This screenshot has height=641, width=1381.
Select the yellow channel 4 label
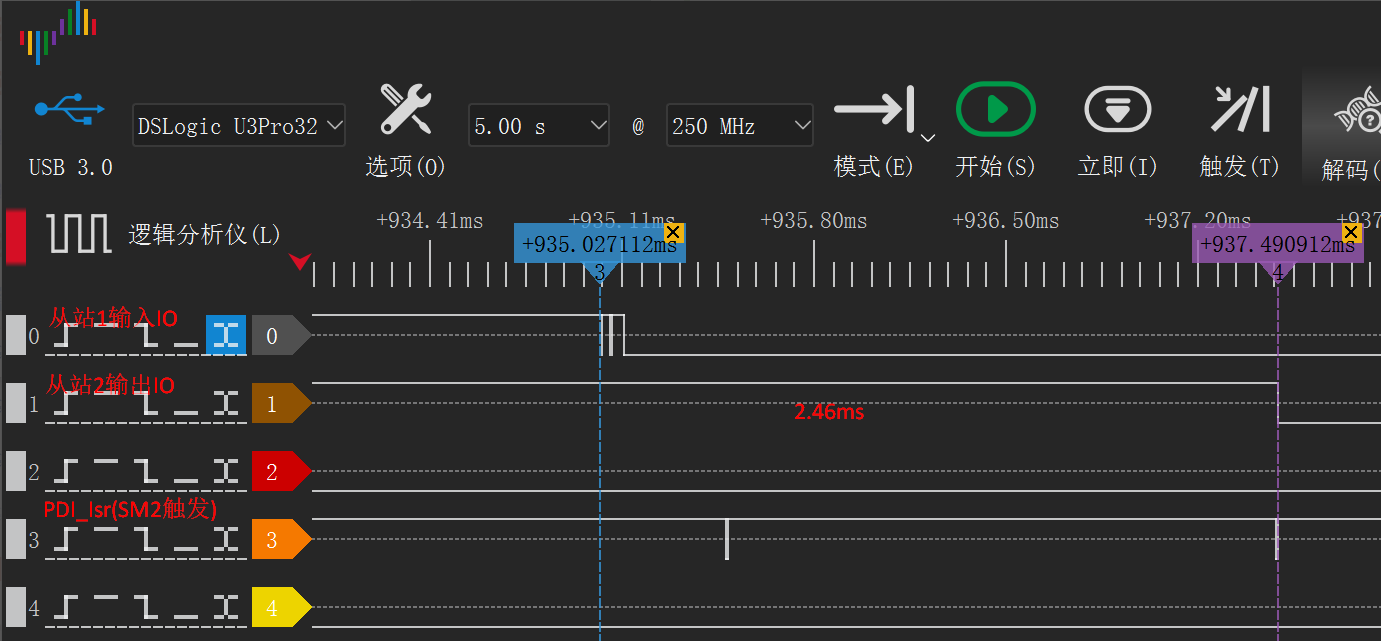pyautogui.click(x=278, y=608)
